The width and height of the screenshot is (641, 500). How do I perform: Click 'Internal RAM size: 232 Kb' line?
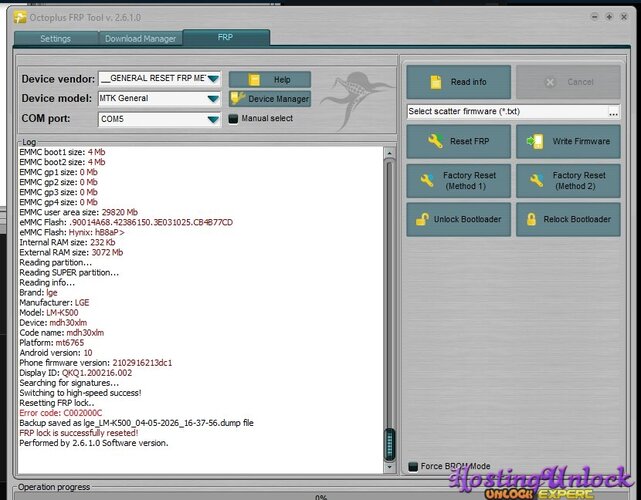click(x=67, y=242)
